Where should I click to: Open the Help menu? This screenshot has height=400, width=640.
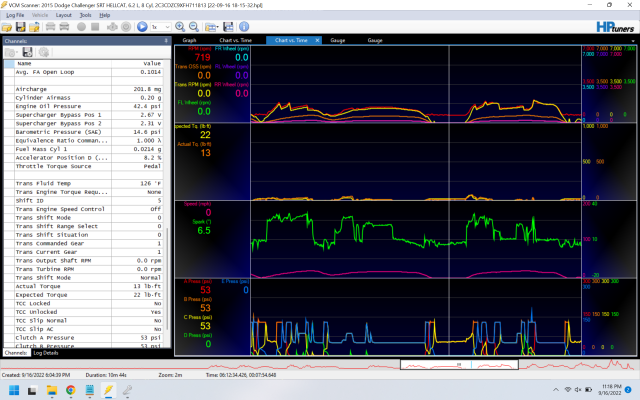pos(105,15)
